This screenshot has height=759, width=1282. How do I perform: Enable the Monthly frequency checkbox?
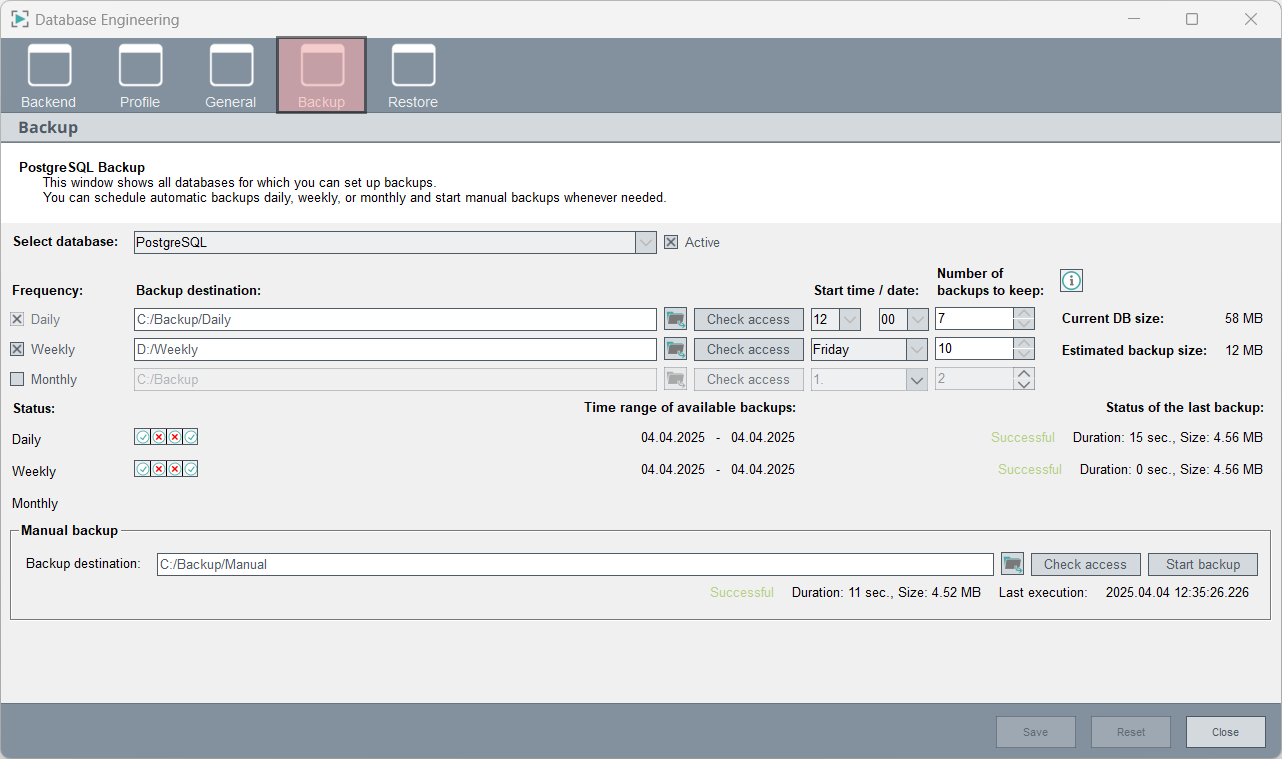tap(17, 380)
